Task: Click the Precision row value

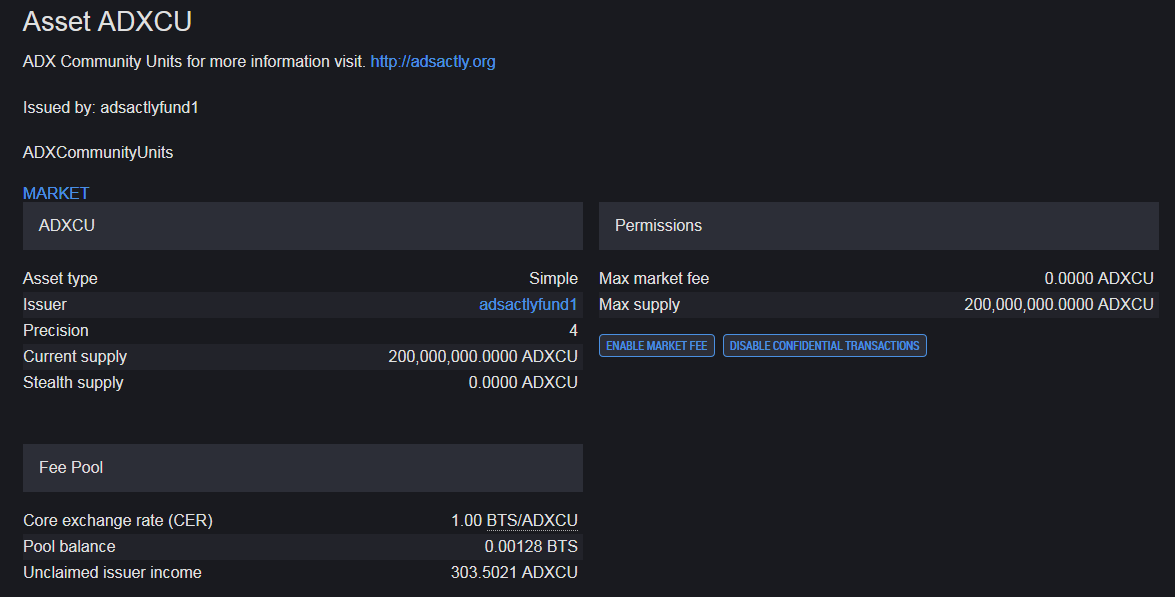Action: click(573, 330)
